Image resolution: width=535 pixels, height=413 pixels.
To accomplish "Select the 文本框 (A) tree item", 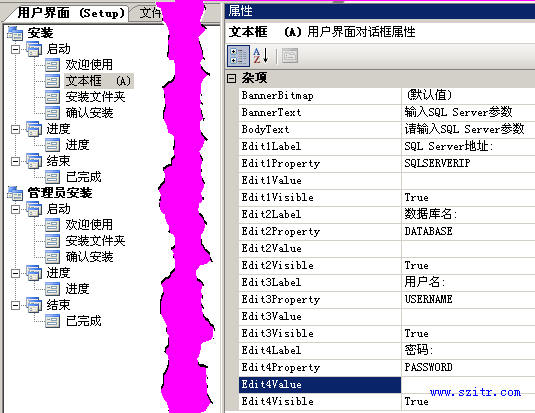I will (99, 81).
